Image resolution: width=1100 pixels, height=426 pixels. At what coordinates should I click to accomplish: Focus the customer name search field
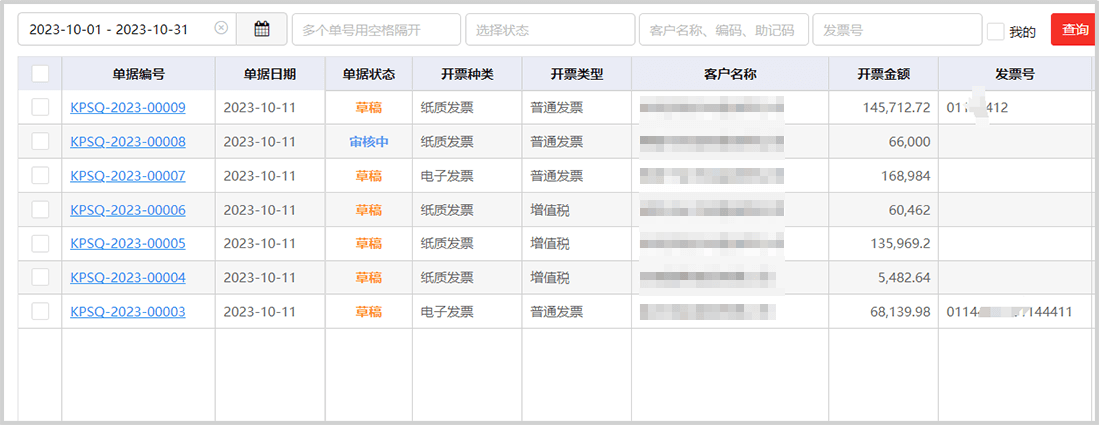pyautogui.click(x=723, y=30)
